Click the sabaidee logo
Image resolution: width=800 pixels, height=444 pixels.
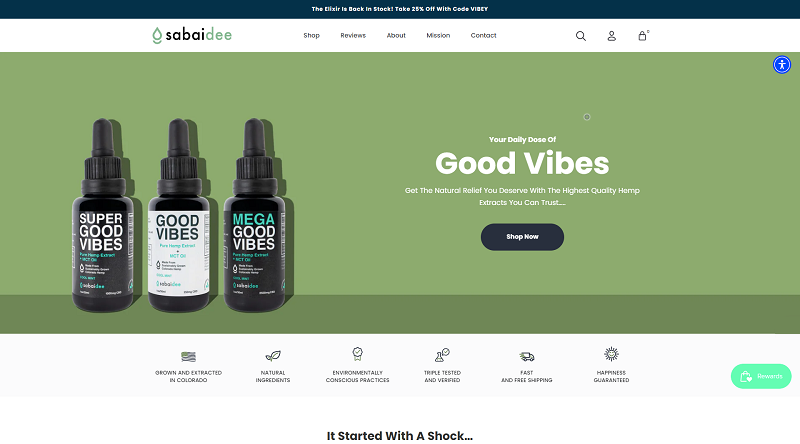192,35
